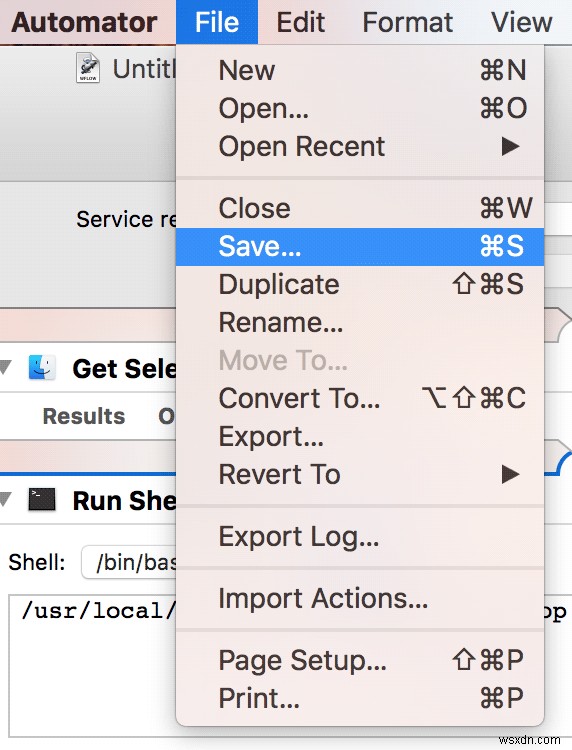Open the Edit menu
The width and height of the screenshot is (572, 750).
(x=300, y=22)
